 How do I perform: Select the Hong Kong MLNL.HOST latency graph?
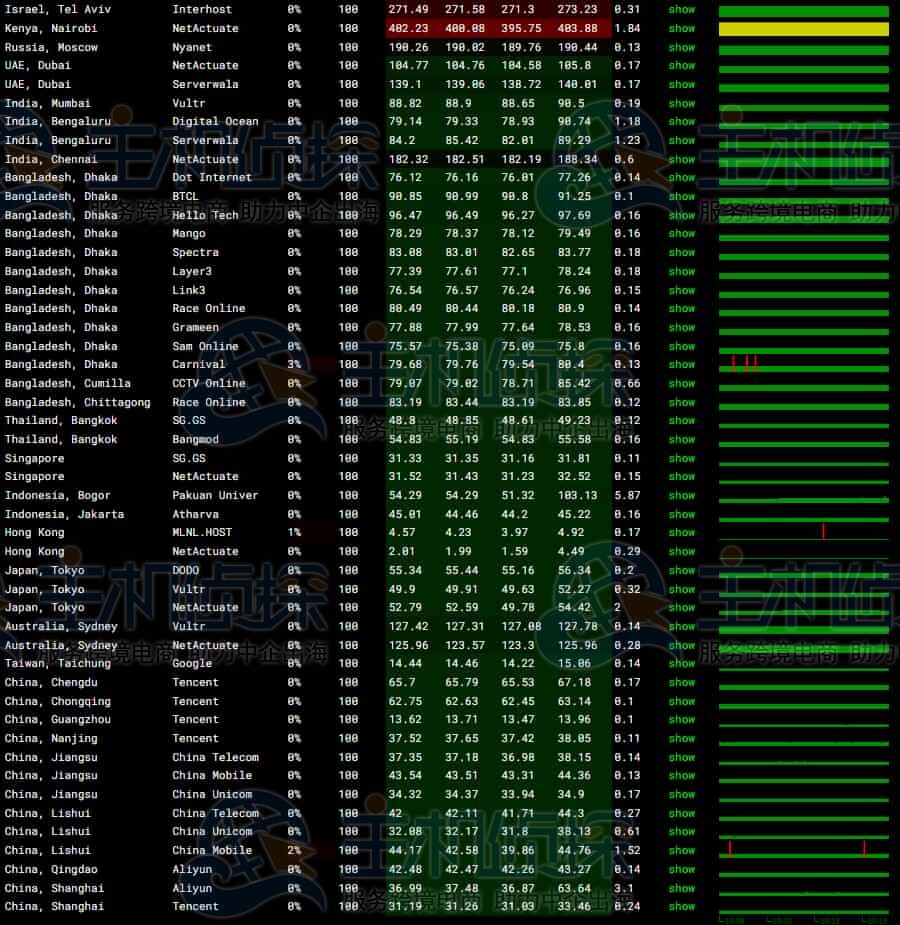tap(803, 533)
